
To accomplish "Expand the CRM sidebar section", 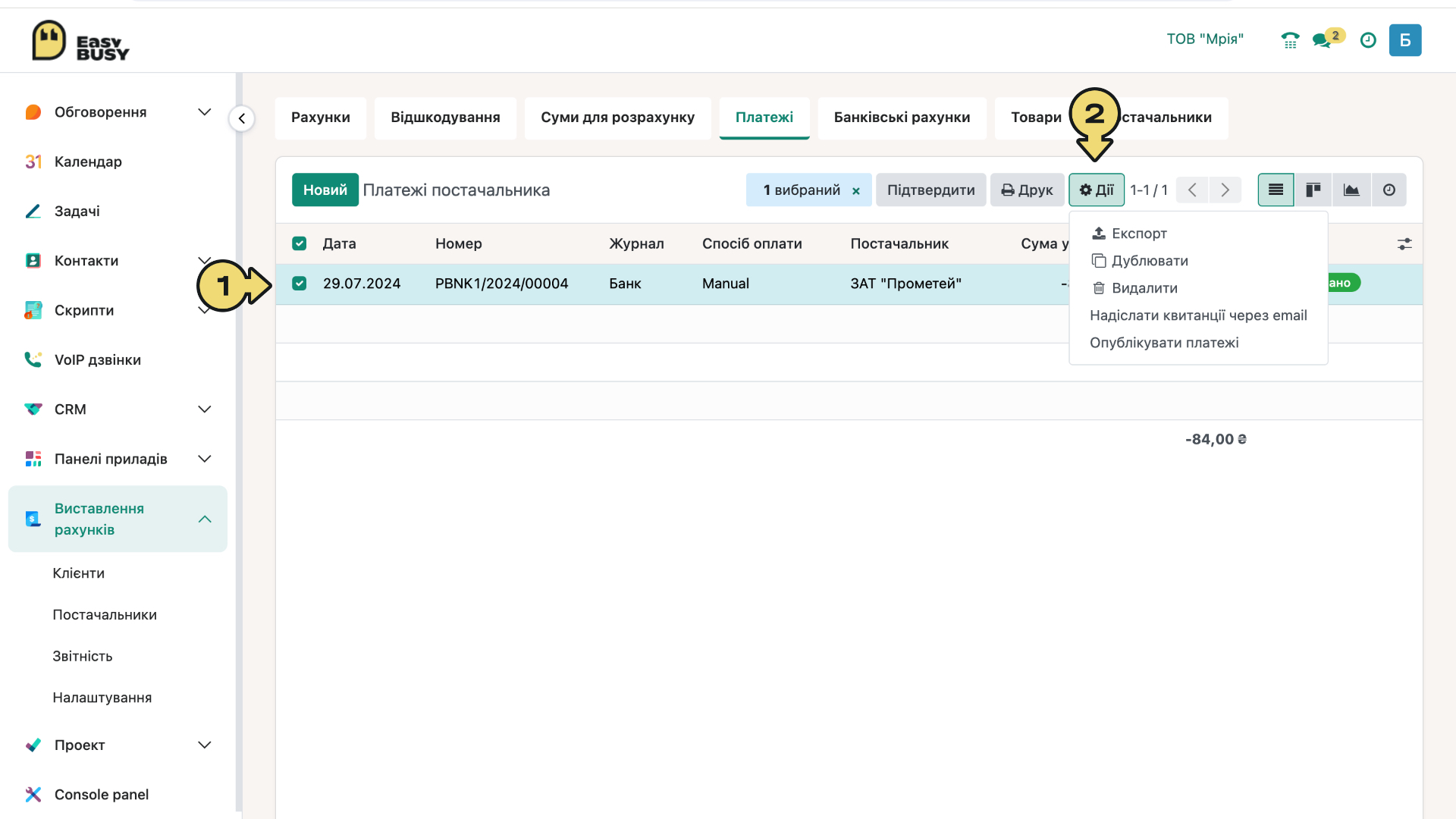I will point(204,409).
